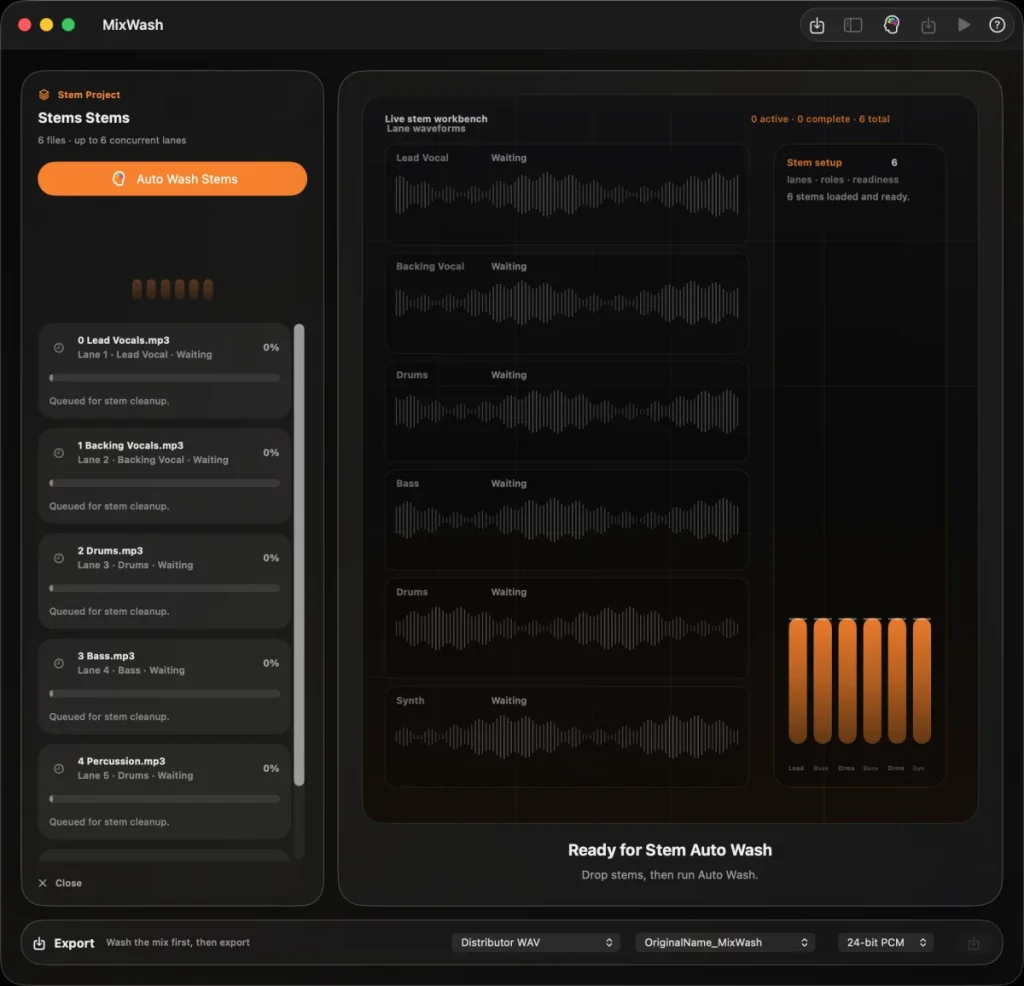Click 'Lane 4 · Bass · Waiting' text
The width and height of the screenshot is (1024, 986).
click(131, 670)
